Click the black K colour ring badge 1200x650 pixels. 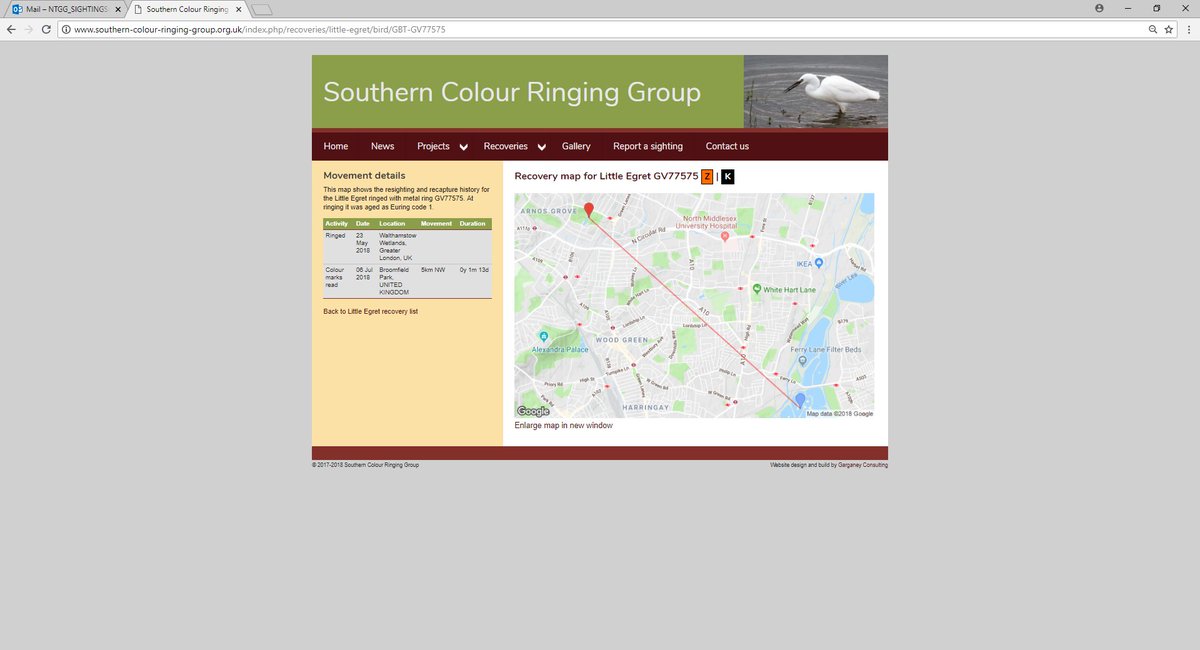pyautogui.click(x=727, y=177)
